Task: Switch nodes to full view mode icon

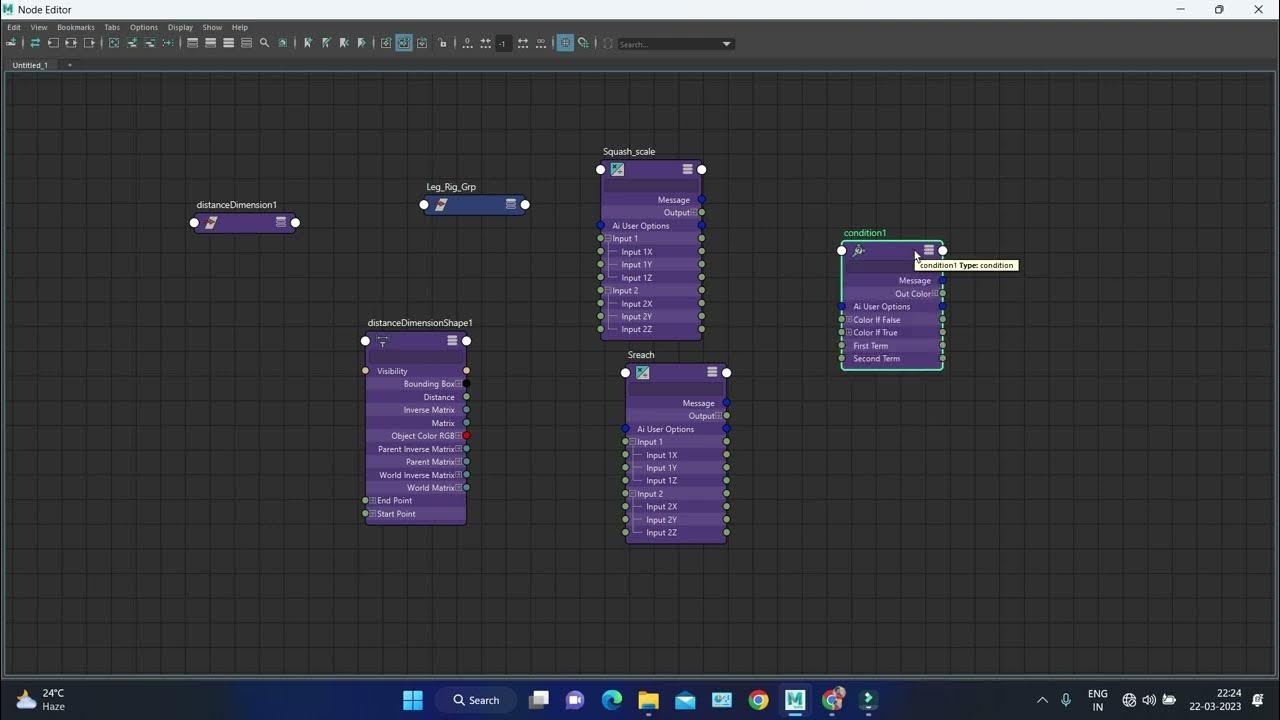Action: coord(228,43)
